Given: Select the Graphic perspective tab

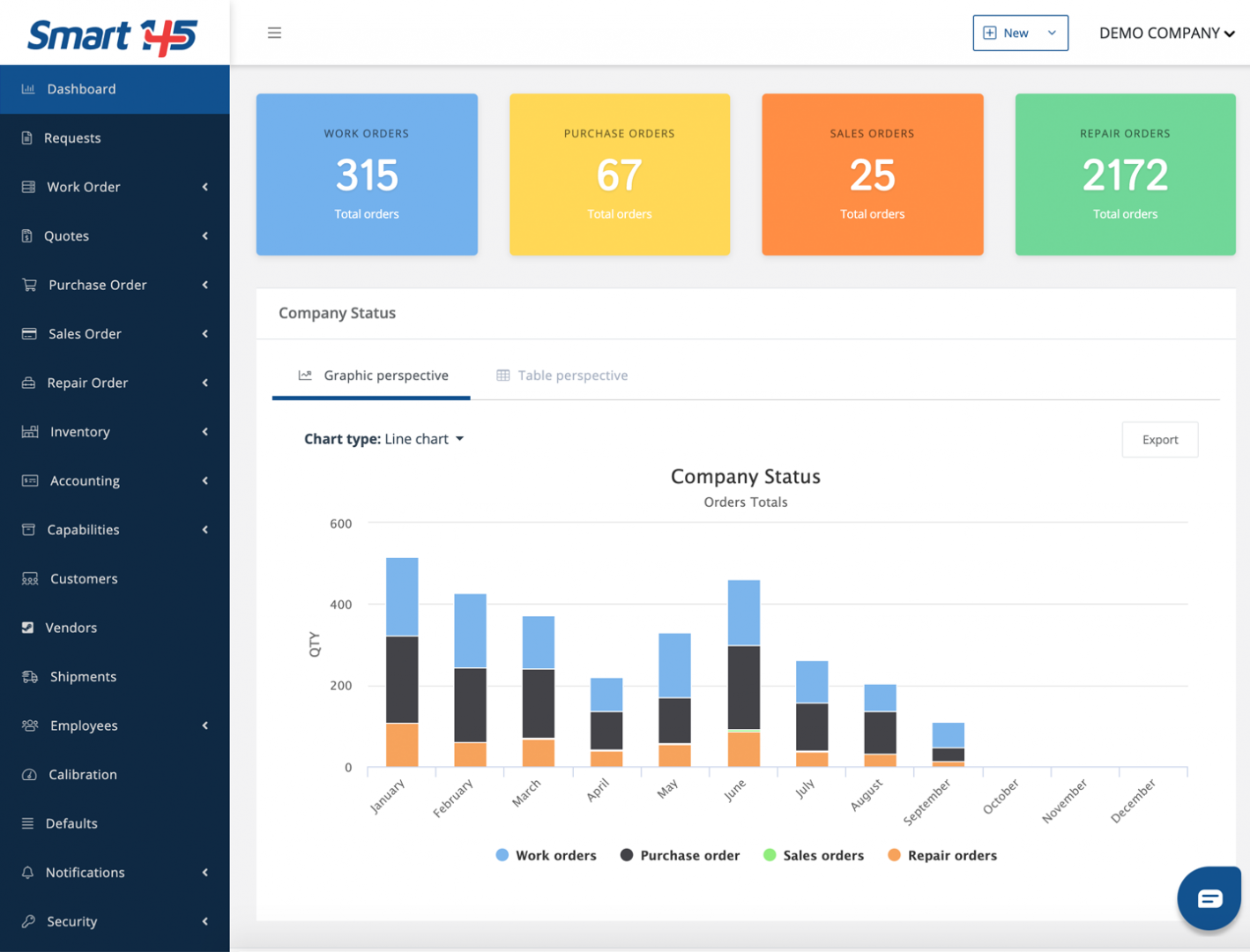Looking at the screenshot, I should 370,375.
